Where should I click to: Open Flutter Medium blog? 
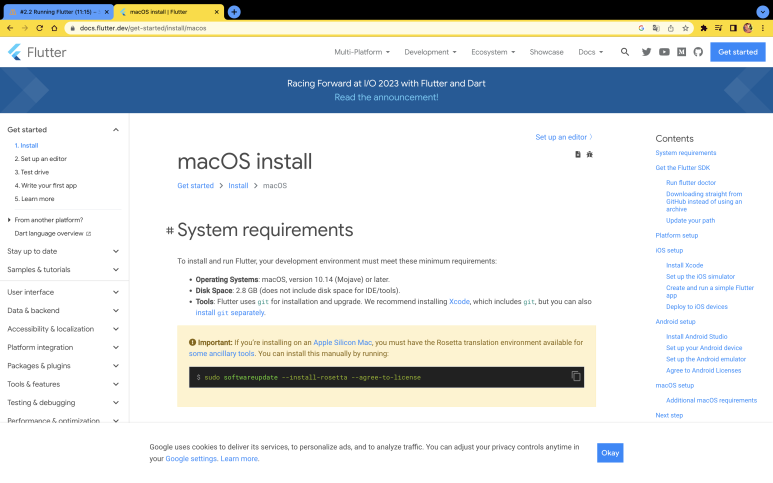click(681, 52)
